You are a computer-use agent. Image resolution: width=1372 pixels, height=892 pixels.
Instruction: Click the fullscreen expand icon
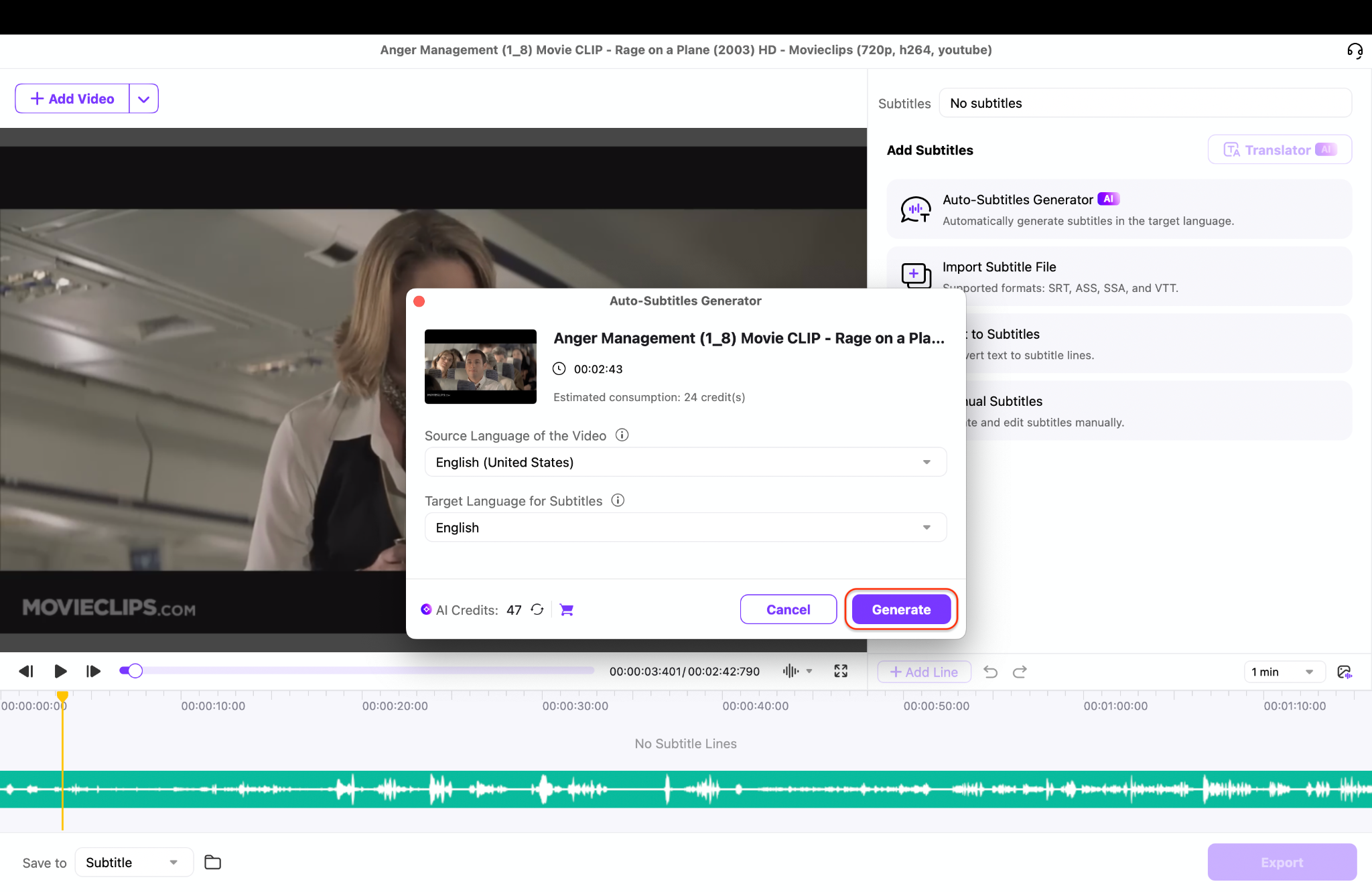841,671
